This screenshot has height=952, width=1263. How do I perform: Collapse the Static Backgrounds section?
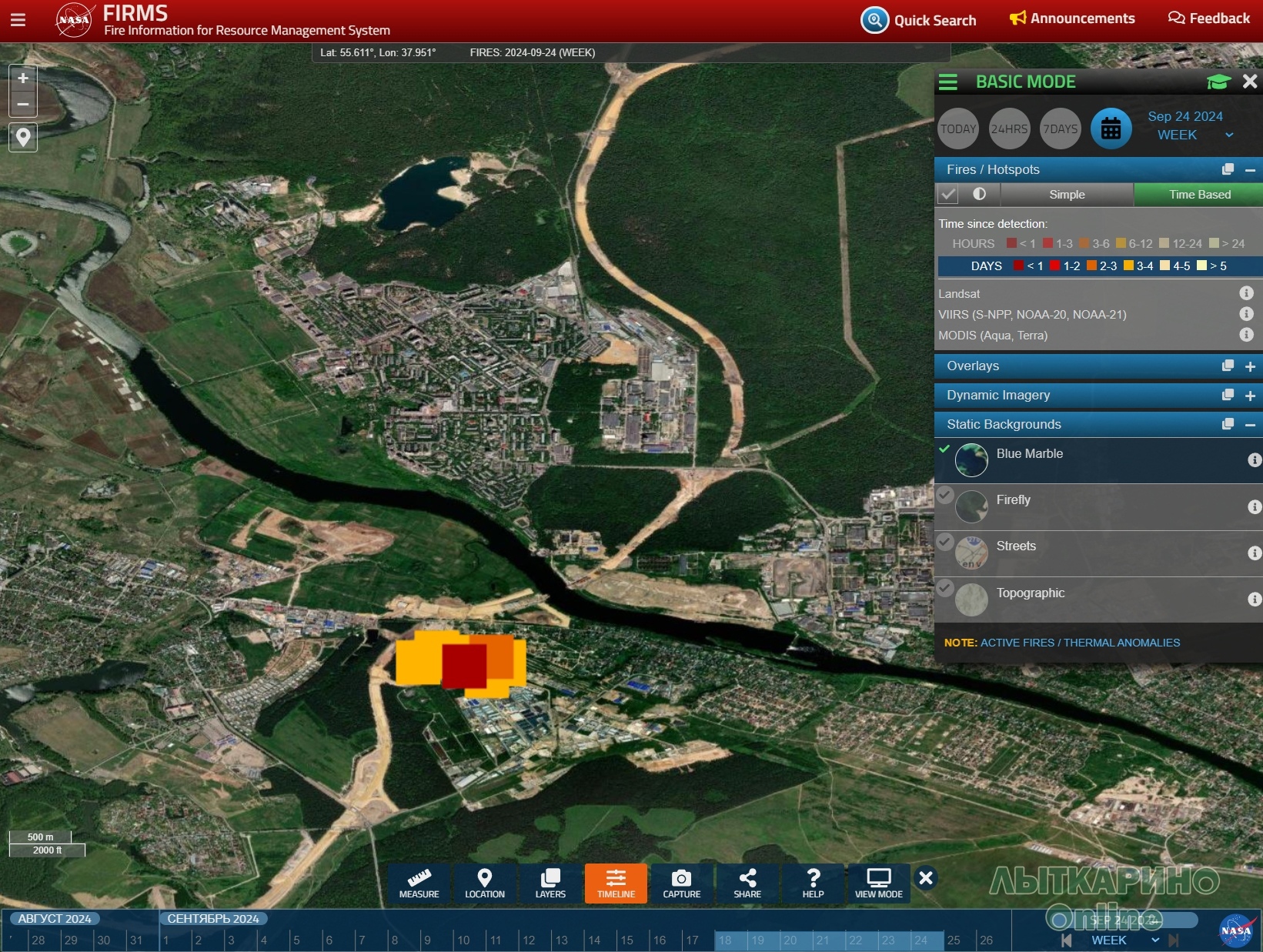point(1250,426)
